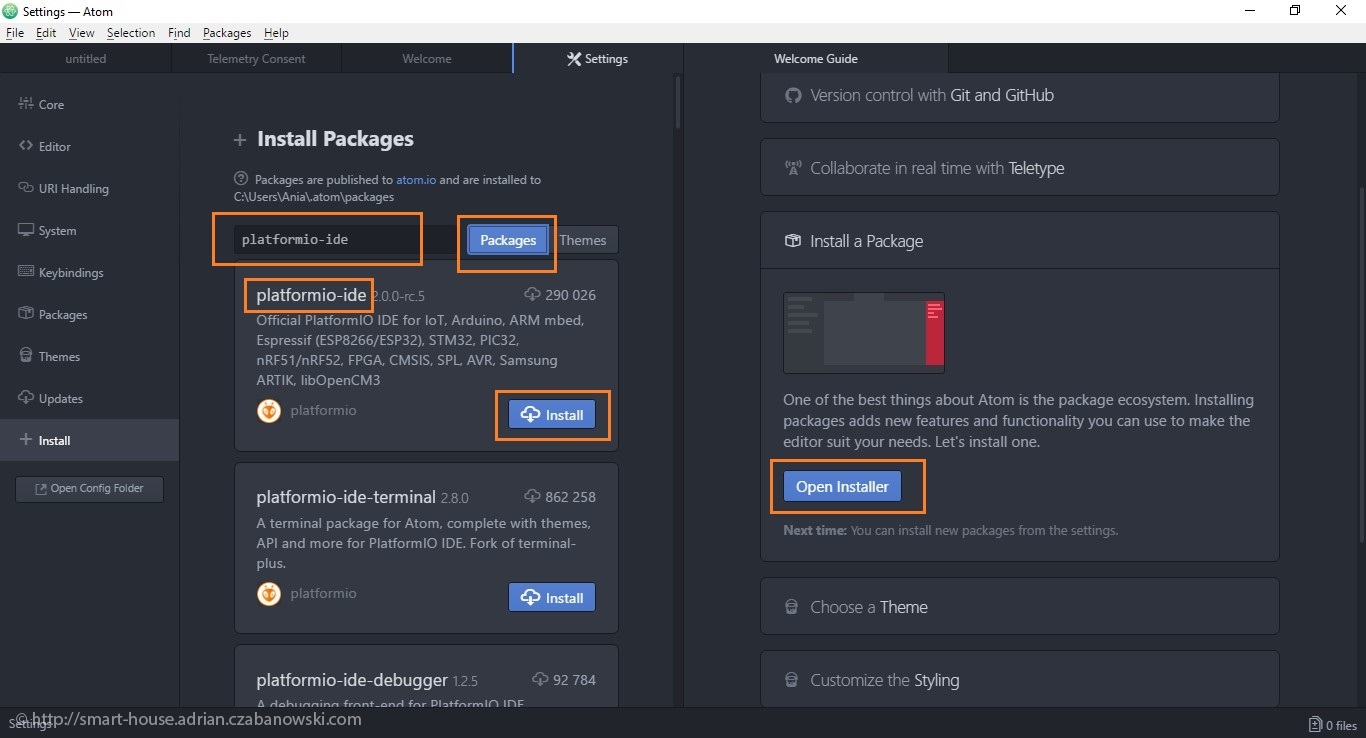
Task: Expand Collaborate in real time with Teletype
Action: click(x=1020, y=168)
